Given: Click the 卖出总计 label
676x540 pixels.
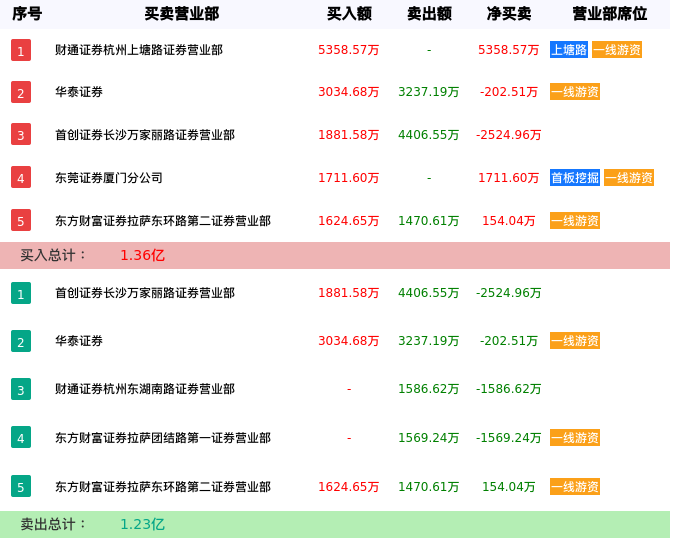Looking at the screenshot, I should 53,524.
